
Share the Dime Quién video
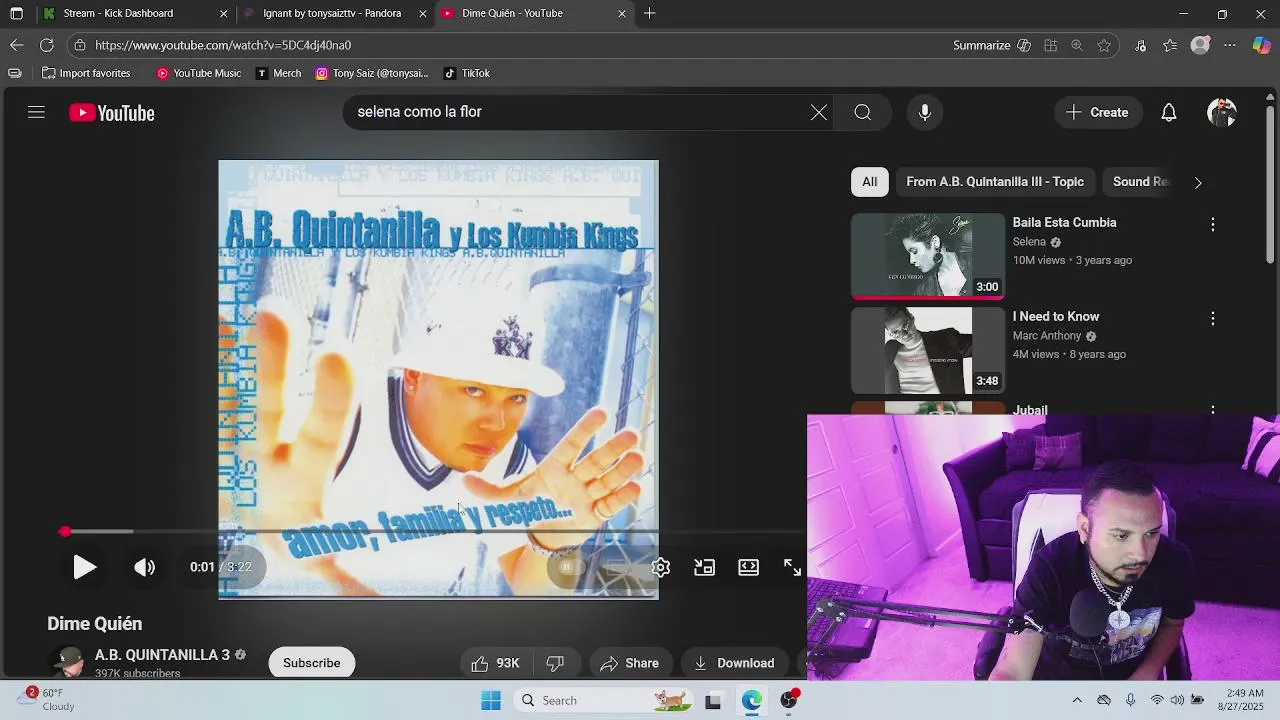(x=629, y=663)
